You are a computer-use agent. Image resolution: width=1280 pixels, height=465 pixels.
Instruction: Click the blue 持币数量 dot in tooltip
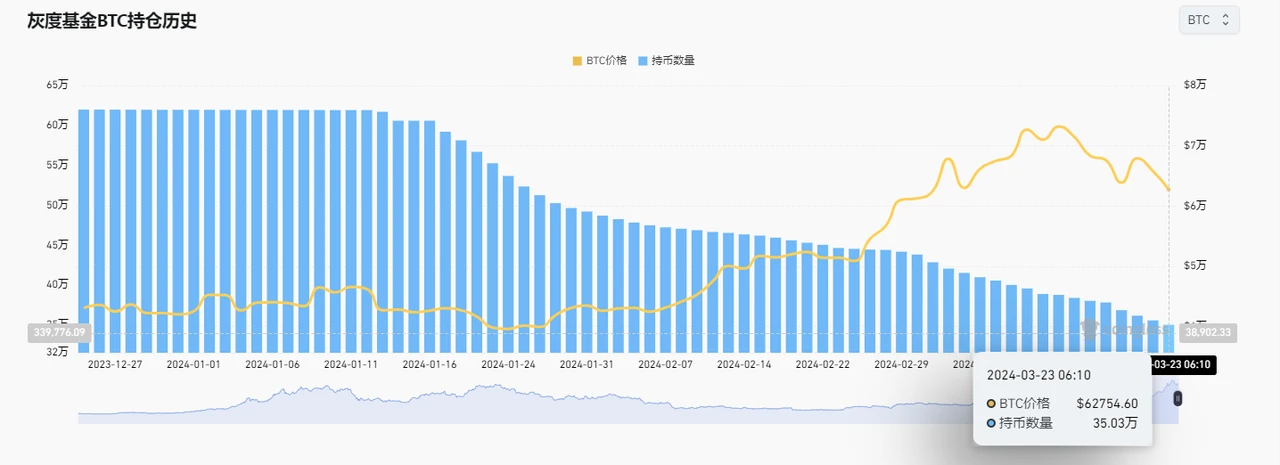tap(991, 423)
